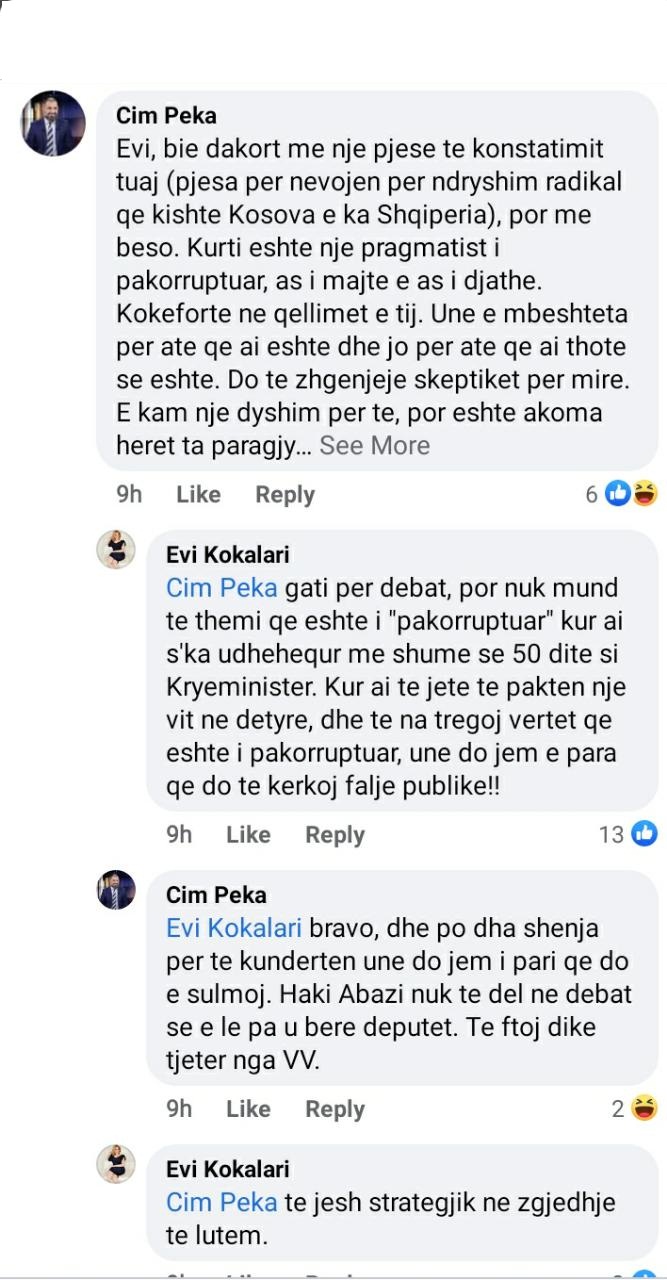This screenshot has width=667, height=1280.
Task: Open the 9h timestamp of Cim Peka's first comment
Action: point(129,494)
